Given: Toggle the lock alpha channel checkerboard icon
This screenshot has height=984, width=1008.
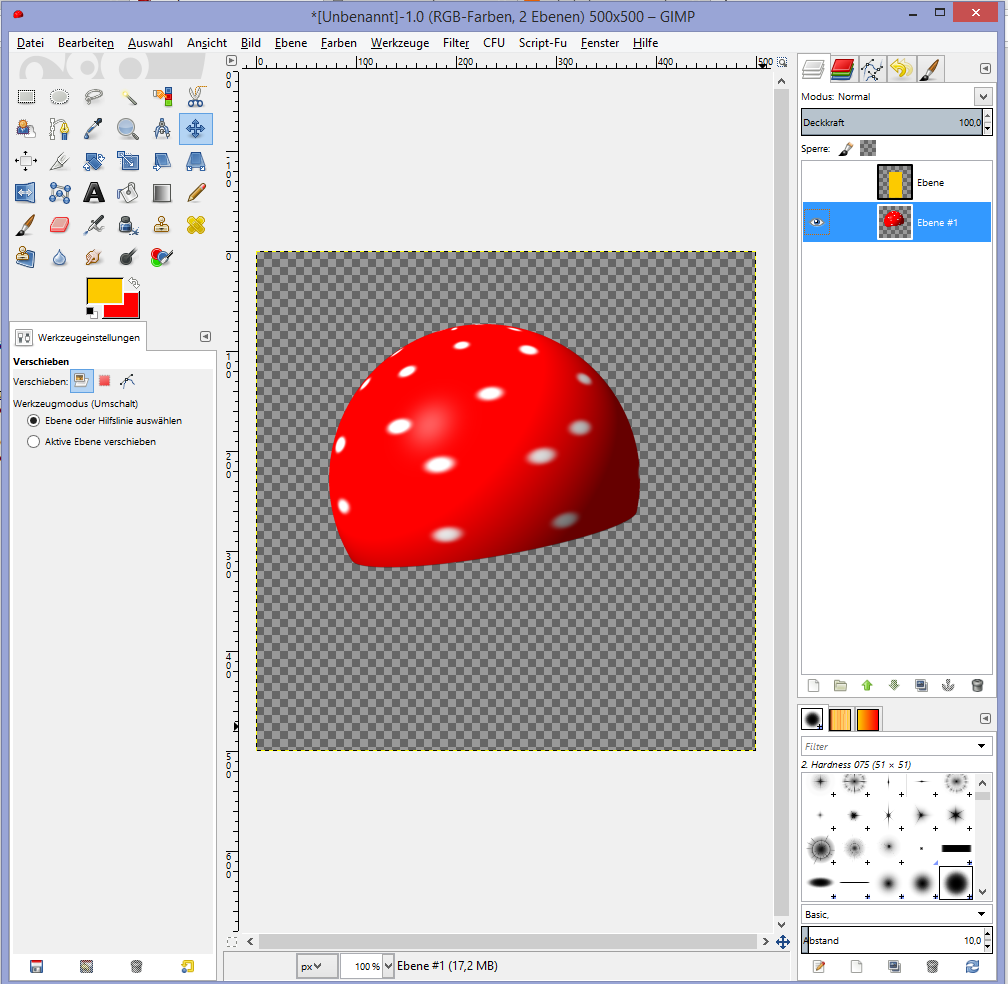Looking at the screenshot, I should (x=868, y=148).
